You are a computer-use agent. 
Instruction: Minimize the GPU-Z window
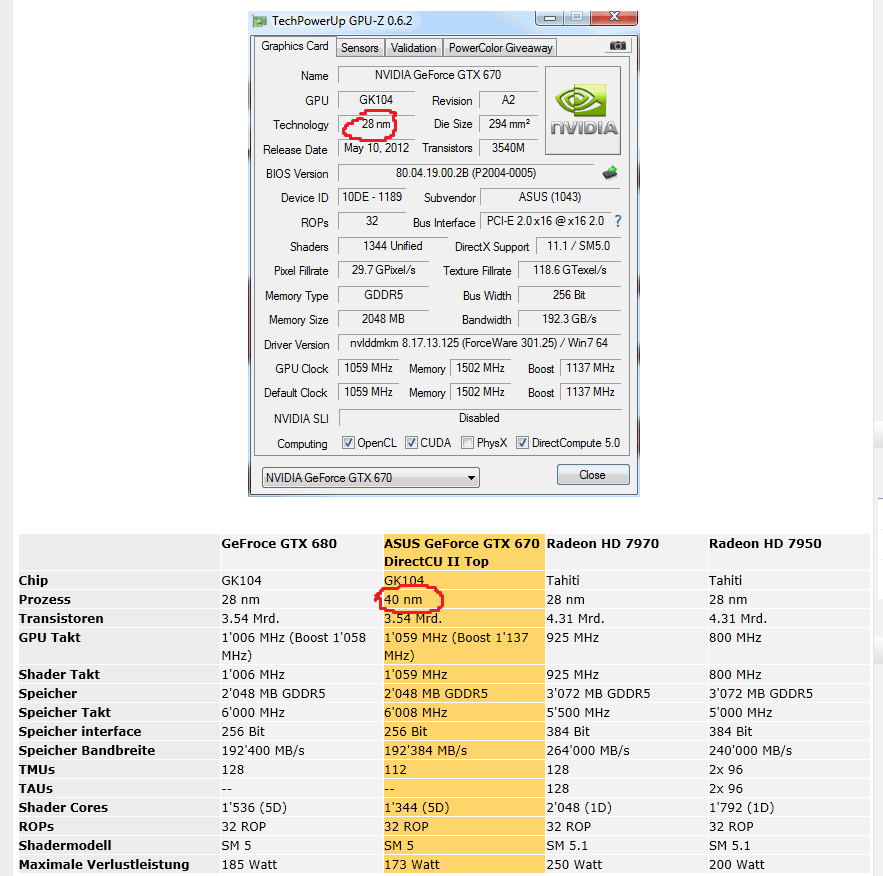click(x=549, y=17)
